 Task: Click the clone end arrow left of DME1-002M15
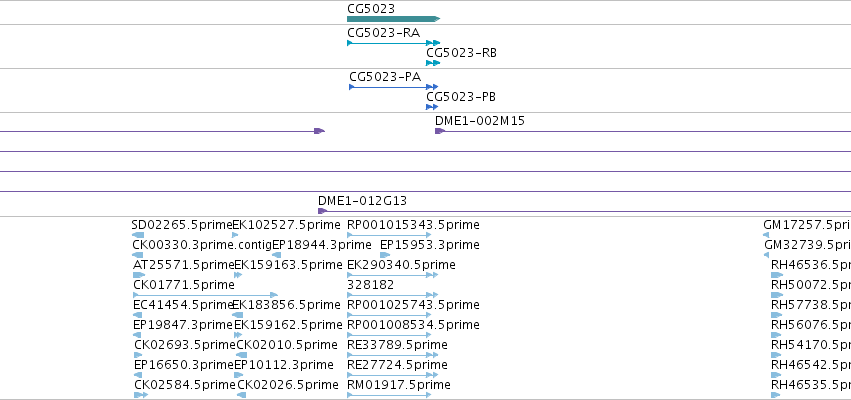click(x=319, y=131)
